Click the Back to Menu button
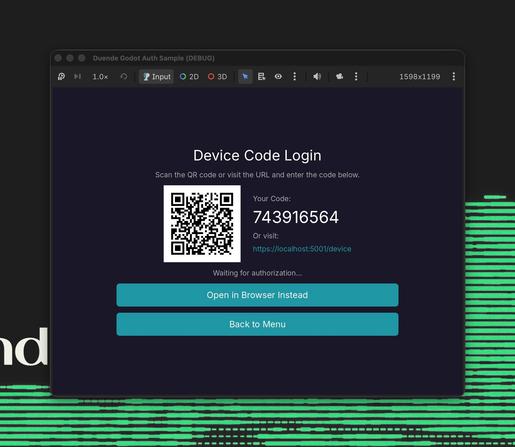Image resolution: width=515 pixels, height=447 pixels. pyautogui.click(x=257, y=324)
